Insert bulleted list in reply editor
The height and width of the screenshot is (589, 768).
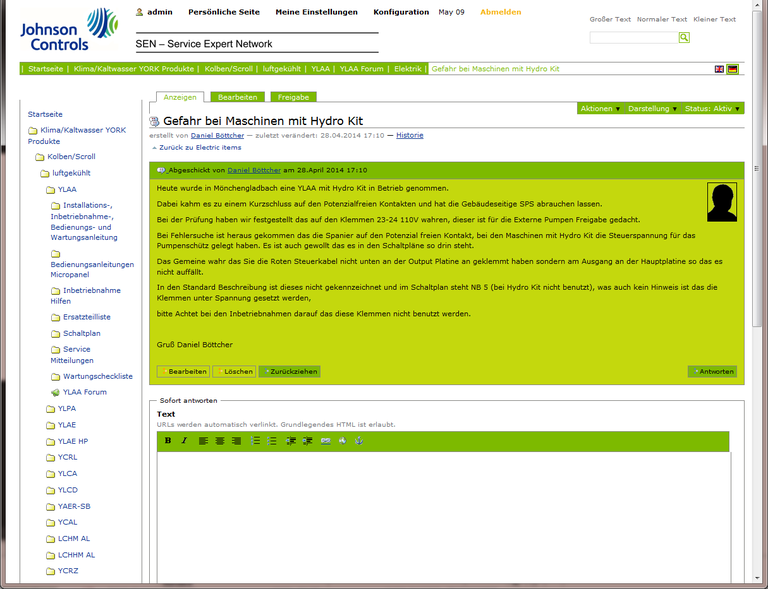(x=272, y=441)
